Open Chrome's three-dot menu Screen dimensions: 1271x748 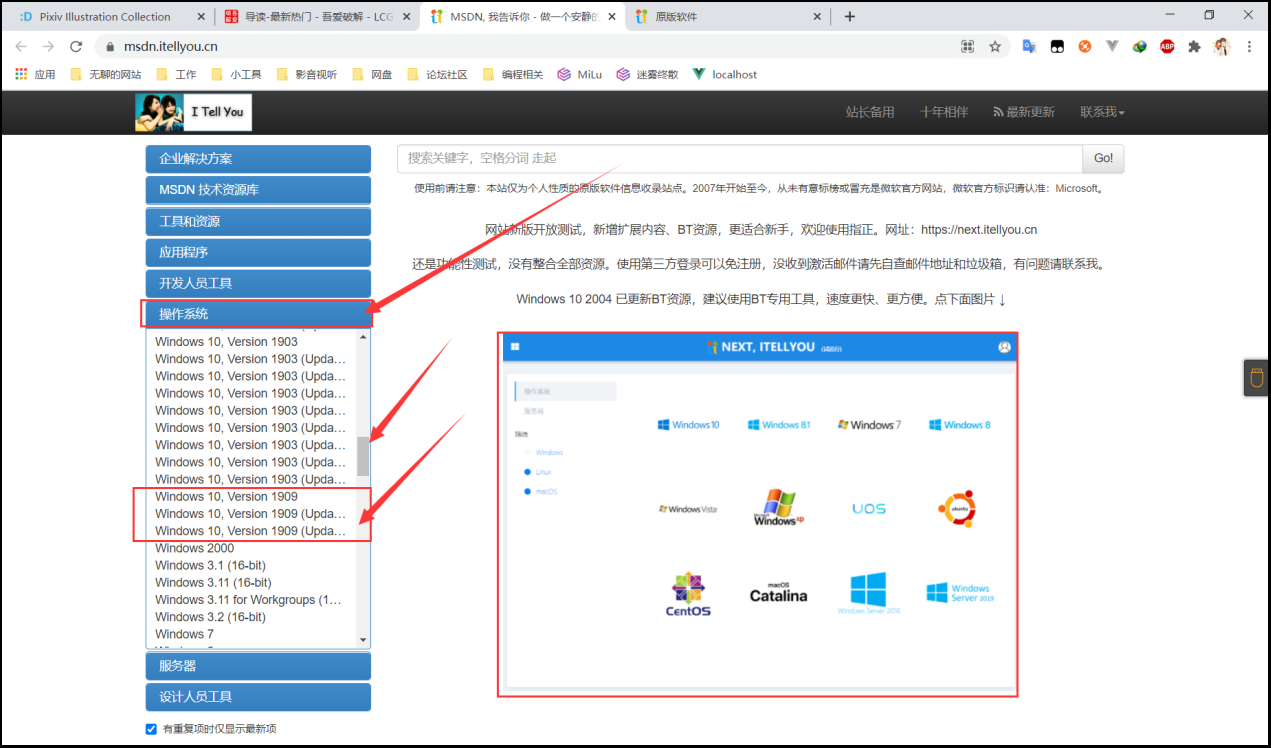pyautogui.click(x=1249, y=47)
